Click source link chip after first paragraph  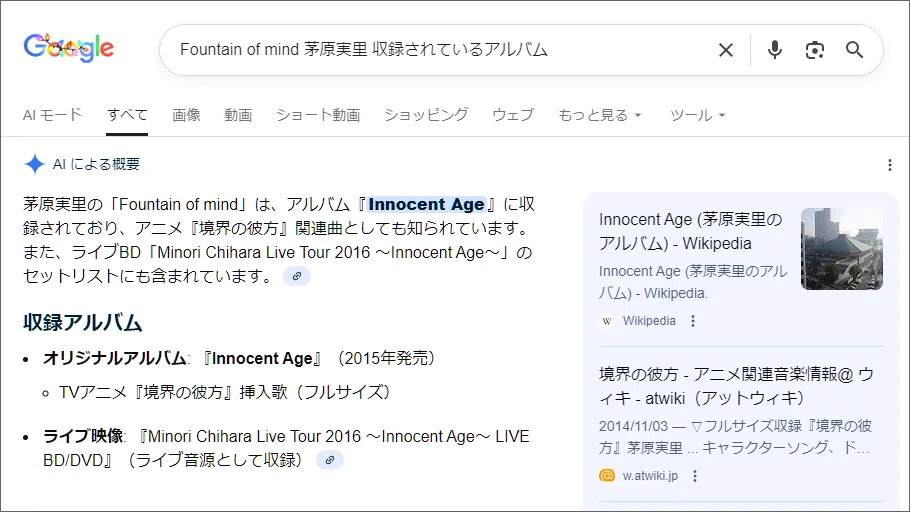297,276
